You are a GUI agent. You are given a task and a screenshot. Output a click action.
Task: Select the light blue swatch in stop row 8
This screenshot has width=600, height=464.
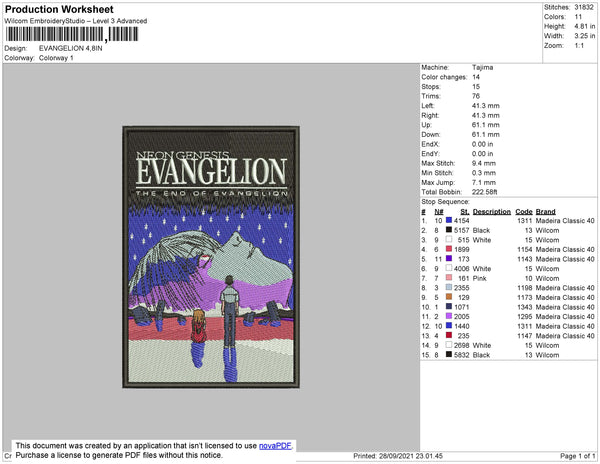[x=449, y=287]
